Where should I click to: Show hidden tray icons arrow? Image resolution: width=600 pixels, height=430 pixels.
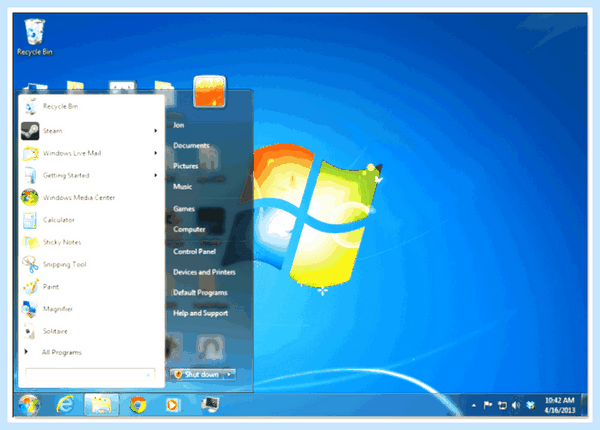click(474, 405)
